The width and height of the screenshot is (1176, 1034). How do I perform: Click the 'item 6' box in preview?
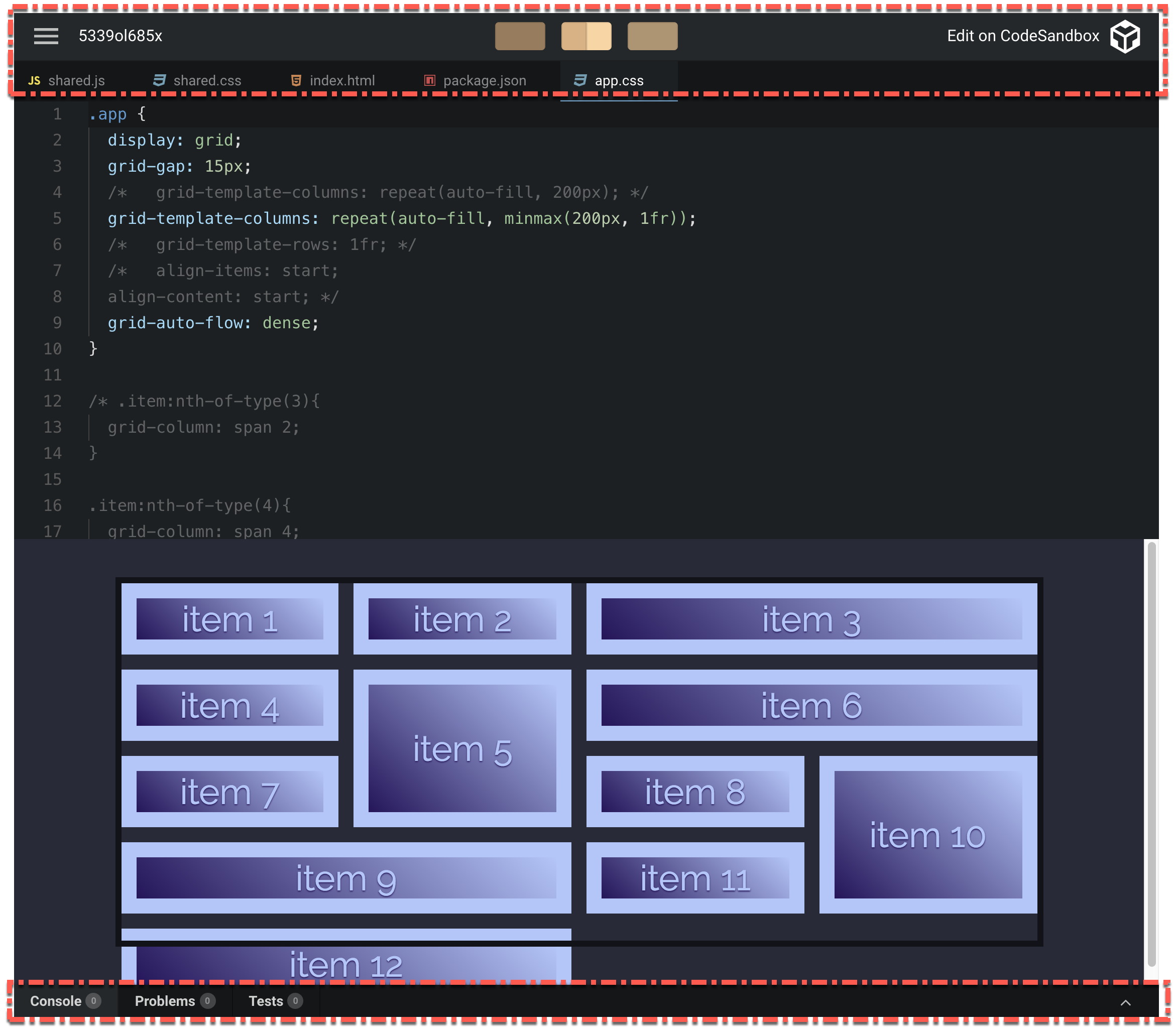[811, 705]
